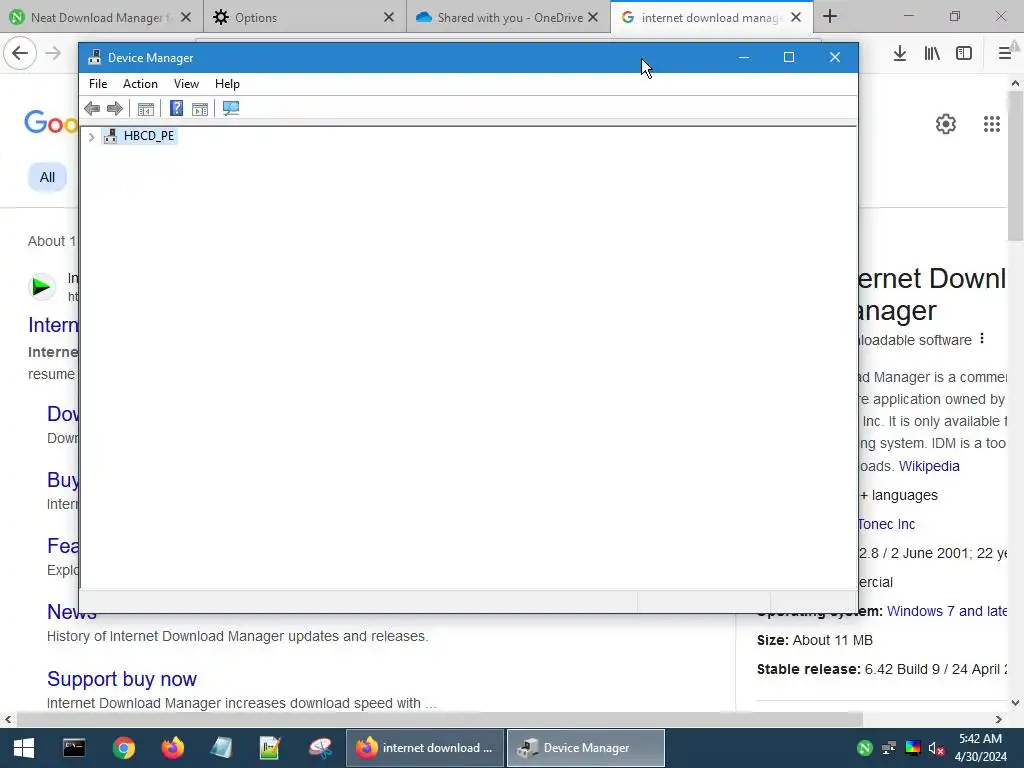
Task: Open the Support buy now search result
Action: tap(121, 679)
